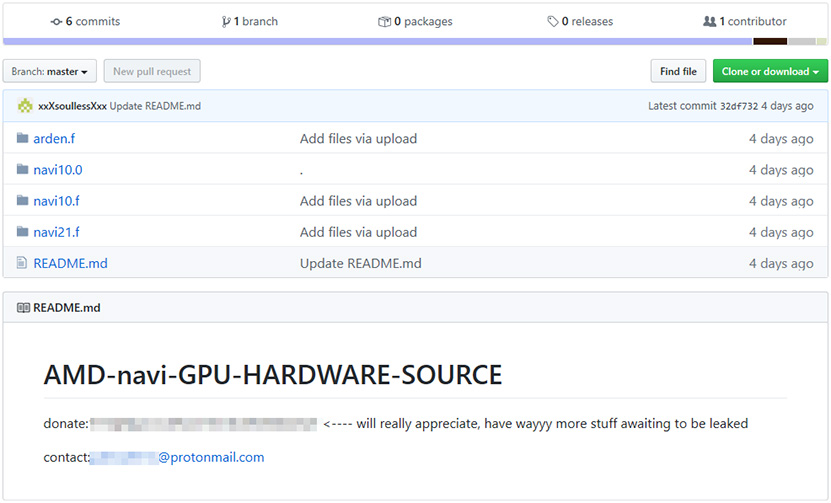831x503 pixels.
Task: Click the arden.f folder icon
Action: [x=22, y=138]
